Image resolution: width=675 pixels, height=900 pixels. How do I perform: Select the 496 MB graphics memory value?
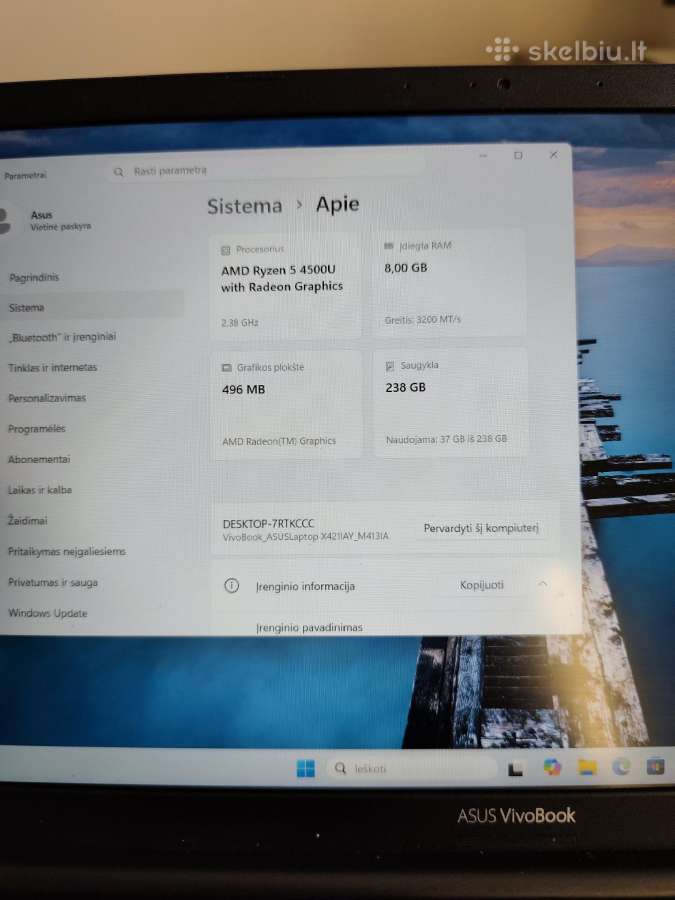pos(243,390)
